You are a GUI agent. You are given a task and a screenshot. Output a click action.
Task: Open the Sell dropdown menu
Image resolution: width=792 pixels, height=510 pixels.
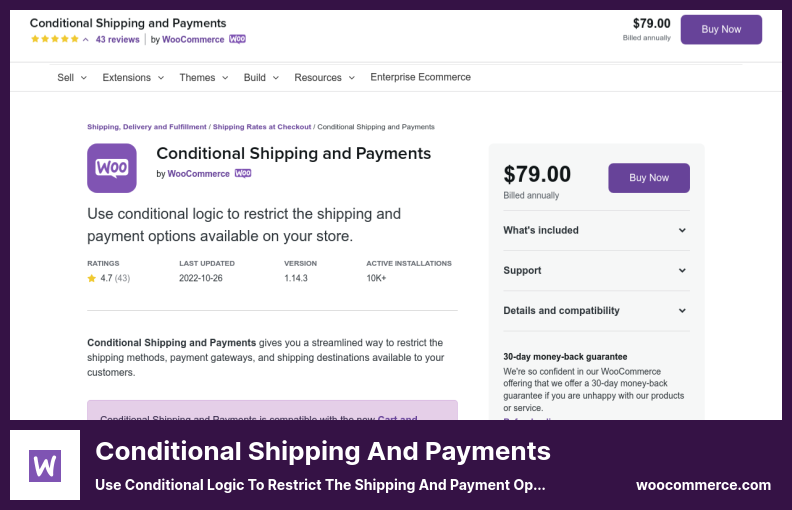(72, 77)
